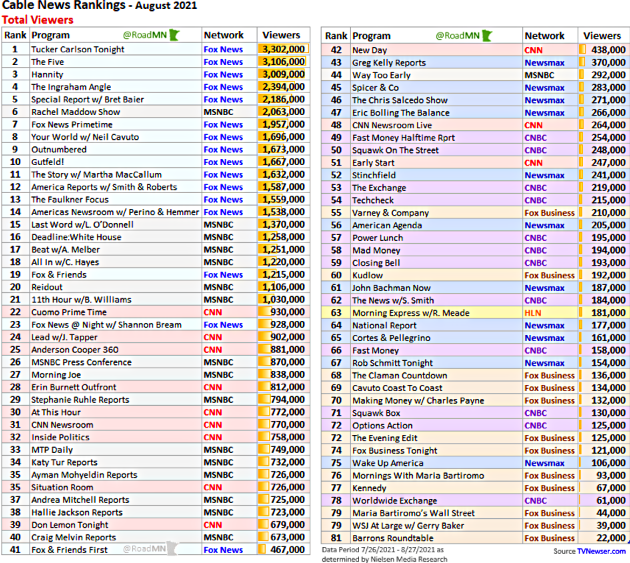
Task: Select Beat w/A. Melber row
Action: coord(155,250)
